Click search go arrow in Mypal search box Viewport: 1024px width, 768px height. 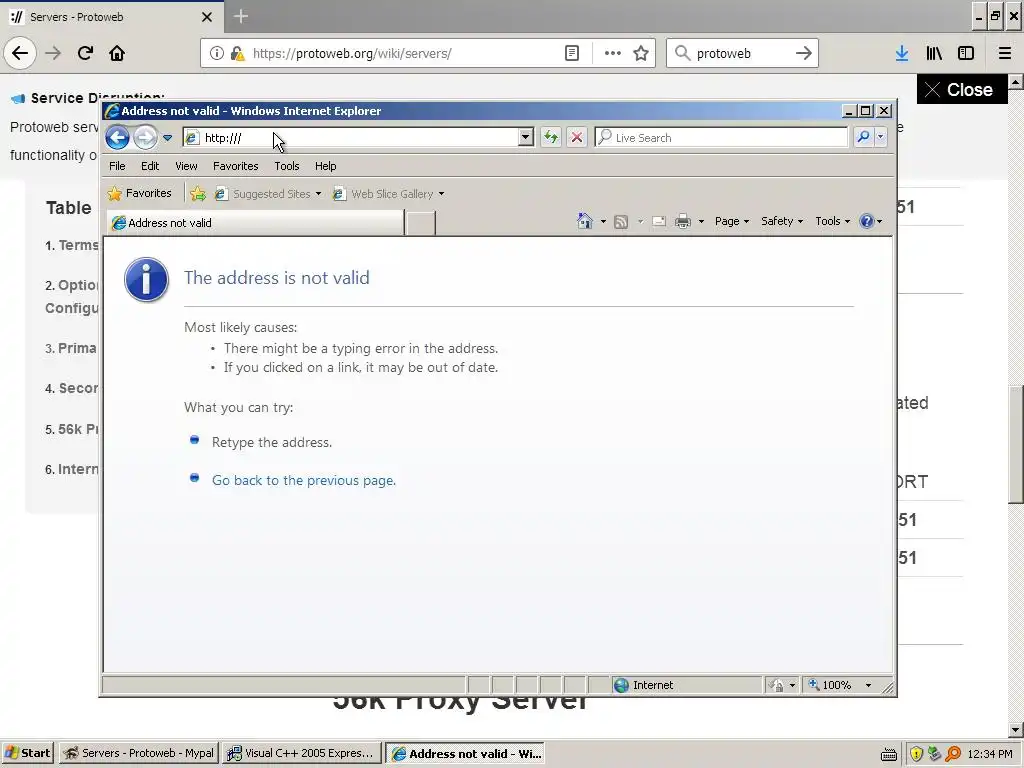[804, 53]
